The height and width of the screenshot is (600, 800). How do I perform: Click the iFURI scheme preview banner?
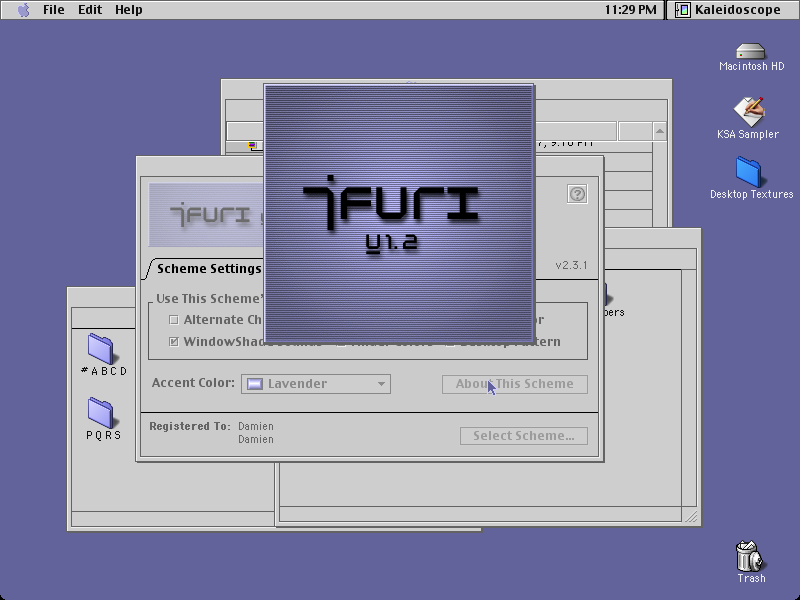207,215
